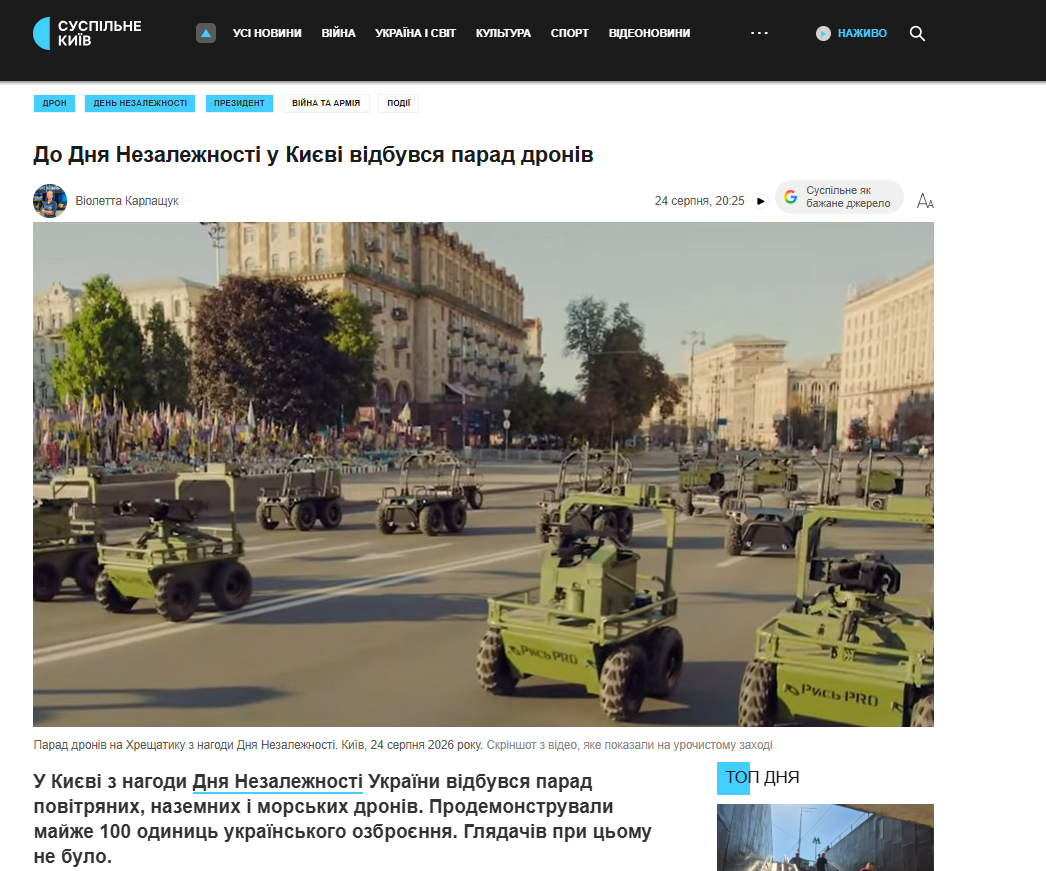Open ВІДЕОНОВИНИ in the navigation
The image size is (1046, 871).
649,33
